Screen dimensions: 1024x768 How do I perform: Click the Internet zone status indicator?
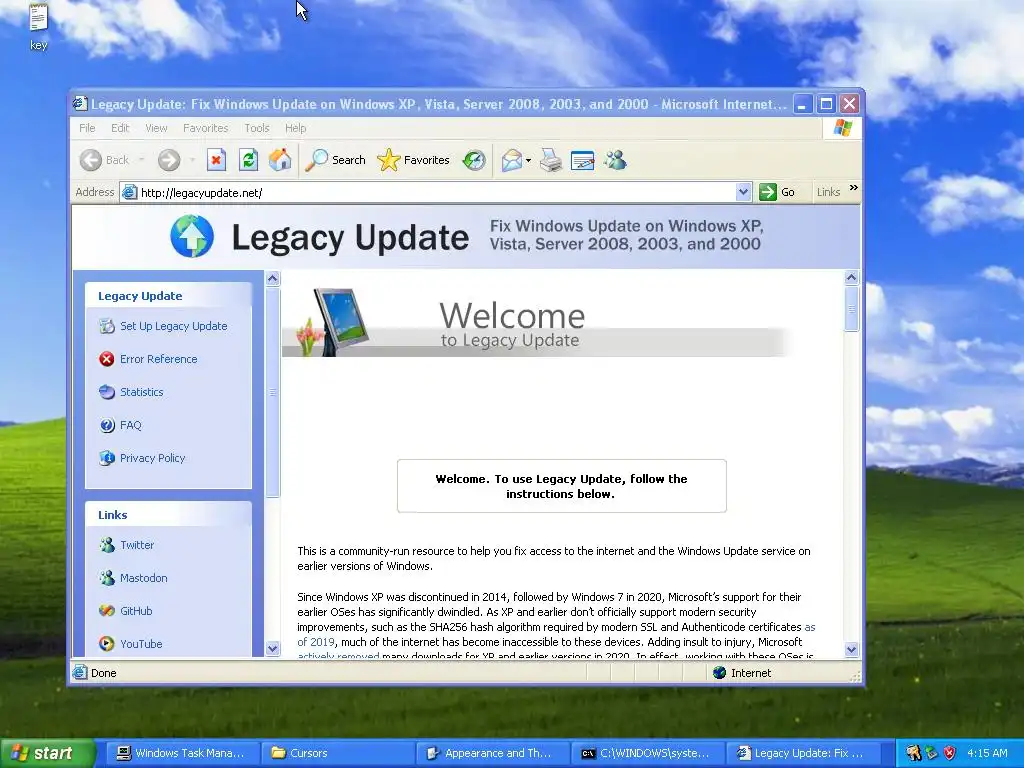742,673
